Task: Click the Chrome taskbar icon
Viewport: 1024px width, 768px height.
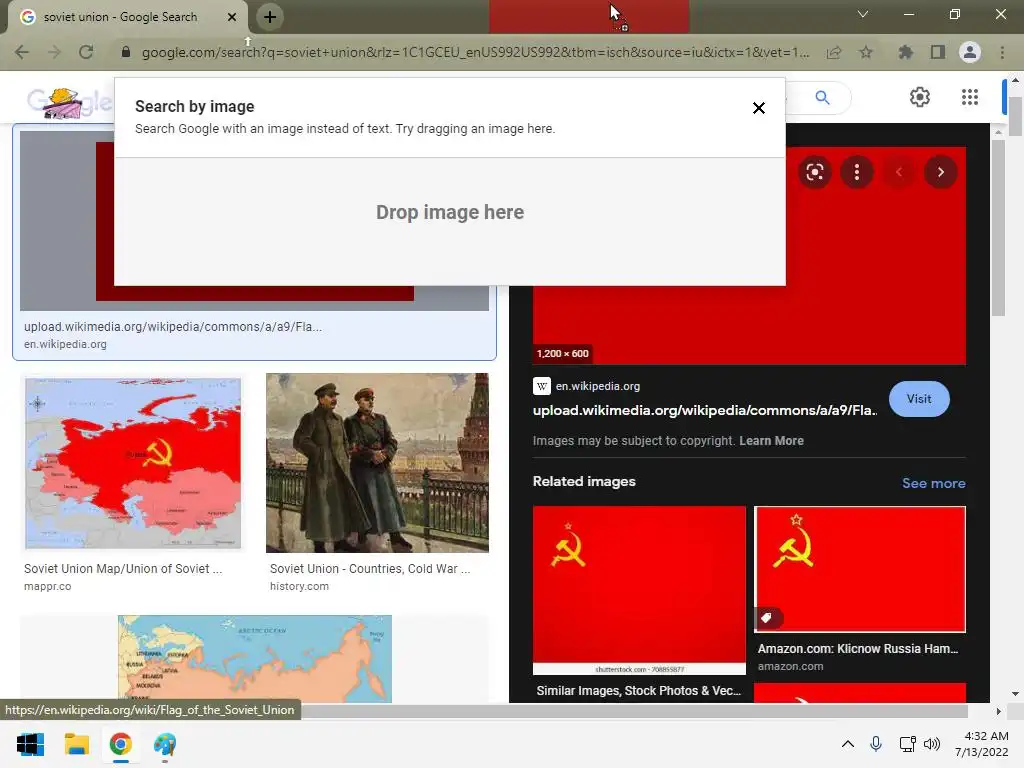Action: 121,744
